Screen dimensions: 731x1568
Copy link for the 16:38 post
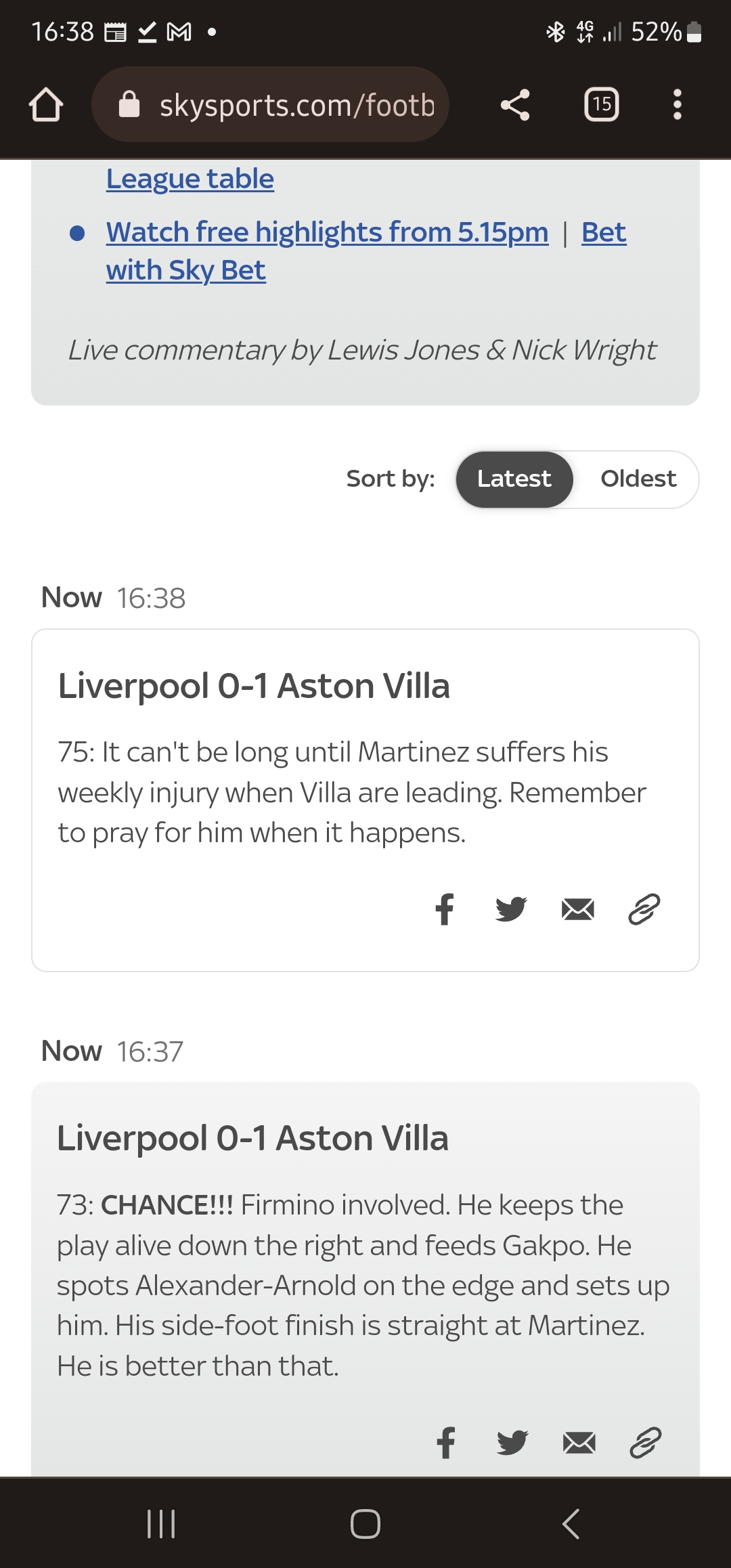click(644, 909)
